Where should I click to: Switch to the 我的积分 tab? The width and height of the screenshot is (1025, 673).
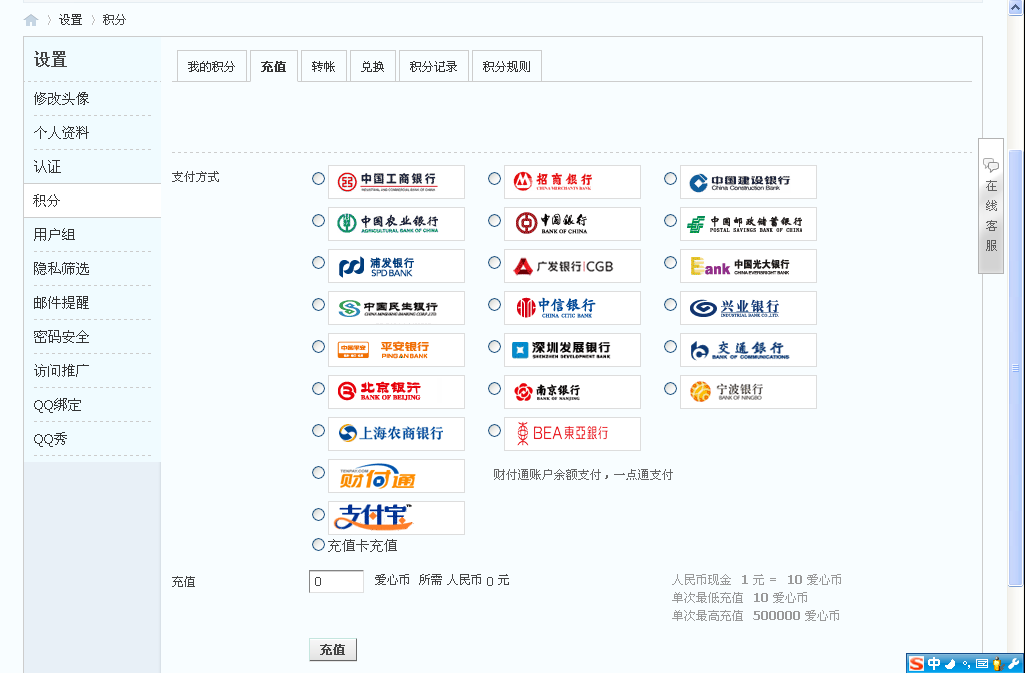[x=211, y=66]
